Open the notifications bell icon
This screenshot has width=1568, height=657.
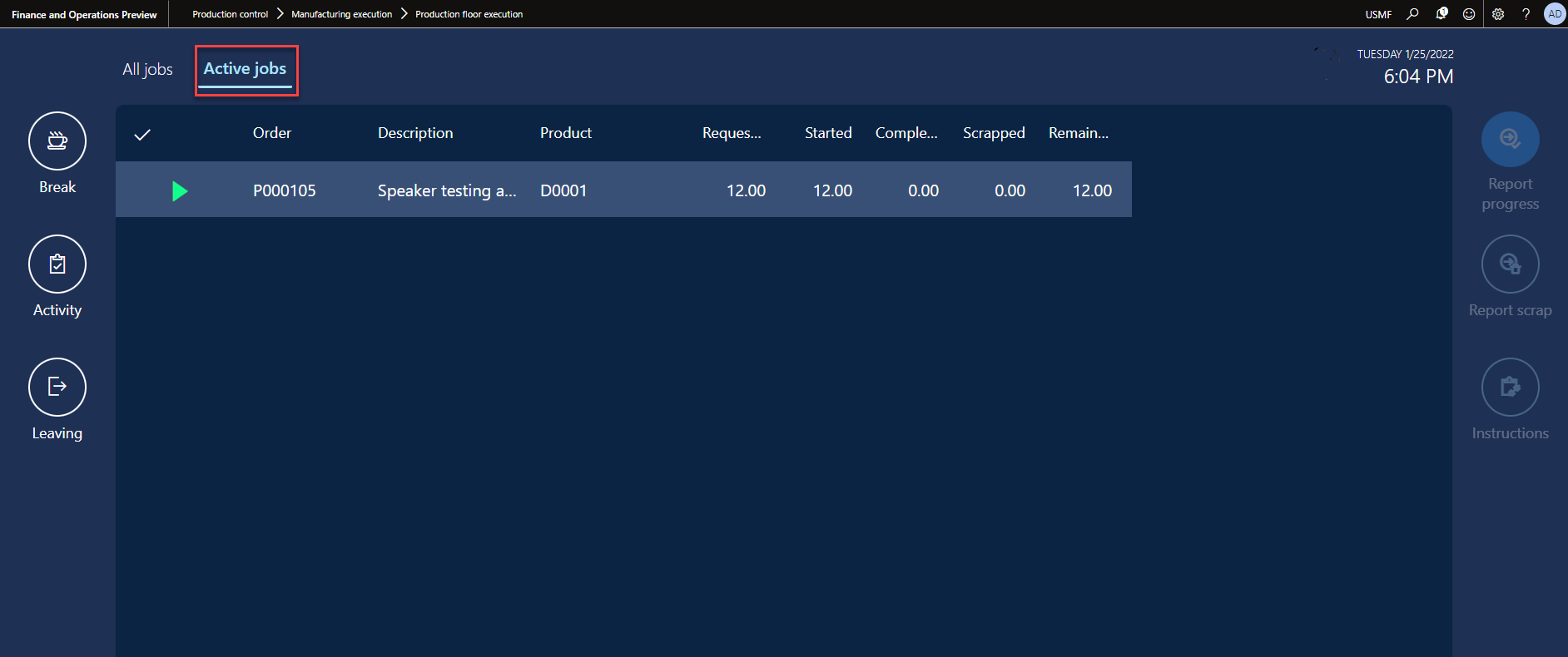click(1441, 14)
